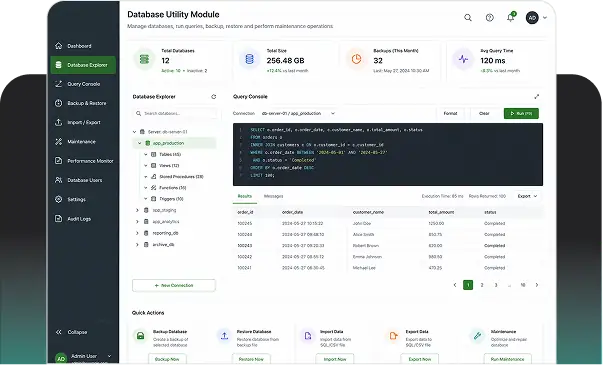Click the Restore Database upload icon

pyautogui.click(x=224, y=336)
